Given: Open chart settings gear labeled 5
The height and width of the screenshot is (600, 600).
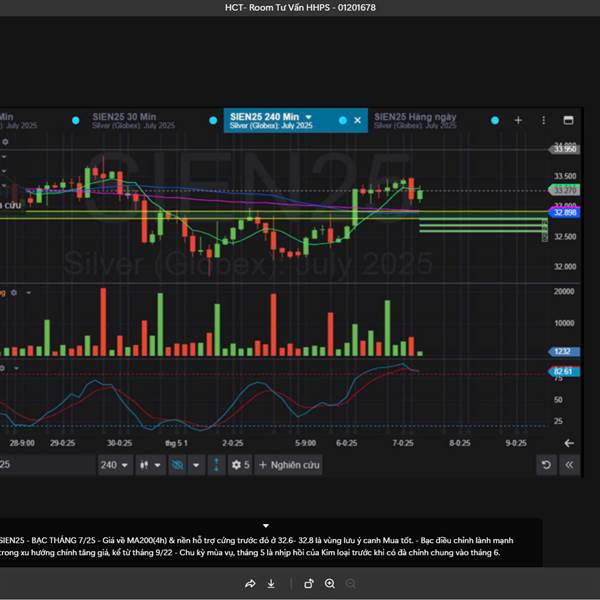Looking at the screenshot, I should tap(240, 465).
